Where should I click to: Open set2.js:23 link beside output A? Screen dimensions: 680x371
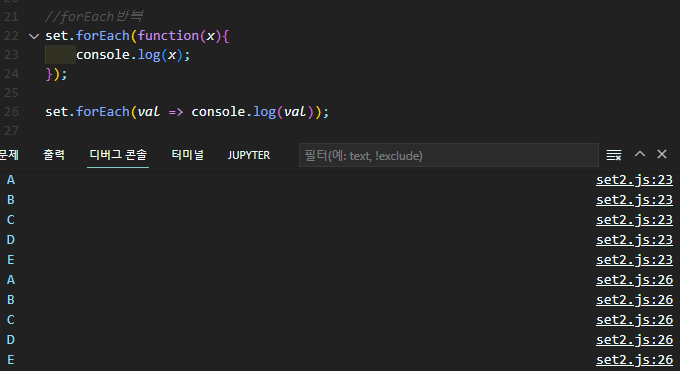[x=634, y=180]
